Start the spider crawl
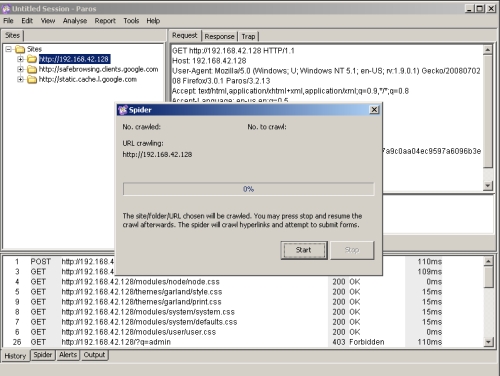This screenshot has width=500, height=376. [x=304, y=250]
